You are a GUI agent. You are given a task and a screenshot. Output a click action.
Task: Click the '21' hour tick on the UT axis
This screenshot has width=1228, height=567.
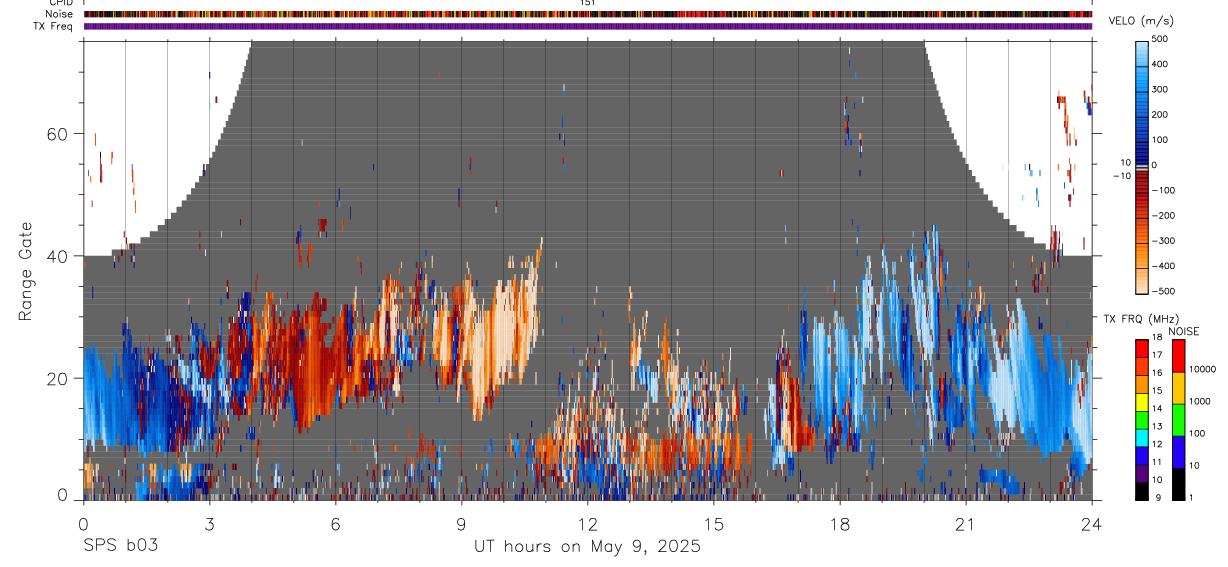965,524
